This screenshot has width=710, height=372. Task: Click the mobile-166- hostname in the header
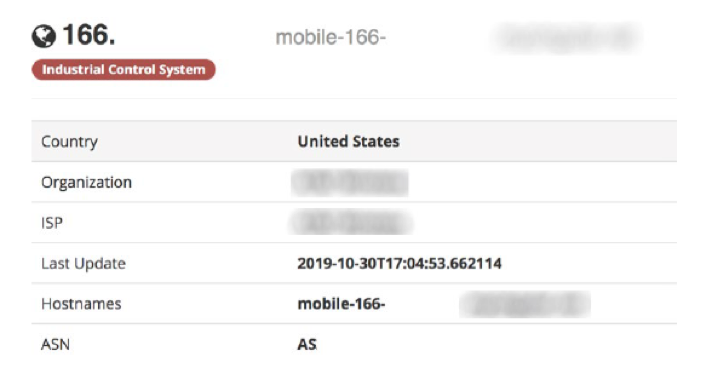[331, 37]
